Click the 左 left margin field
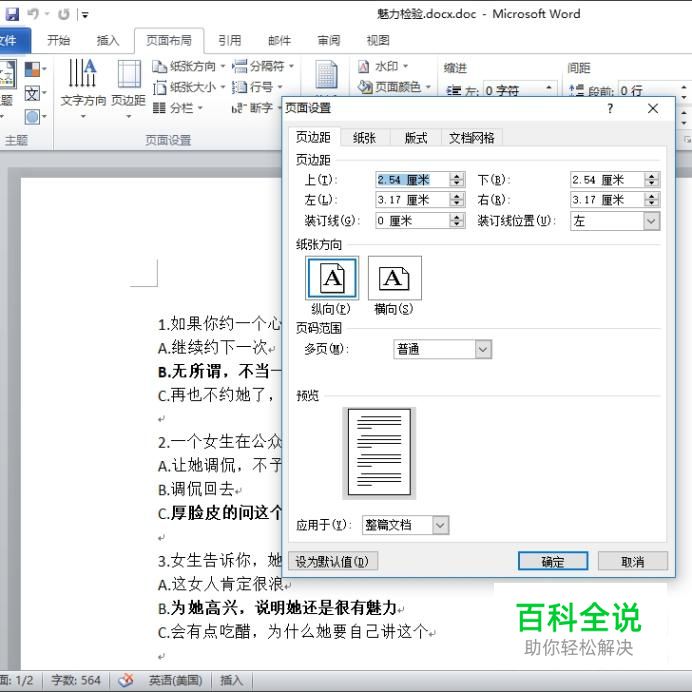 (x=413, y=199)
